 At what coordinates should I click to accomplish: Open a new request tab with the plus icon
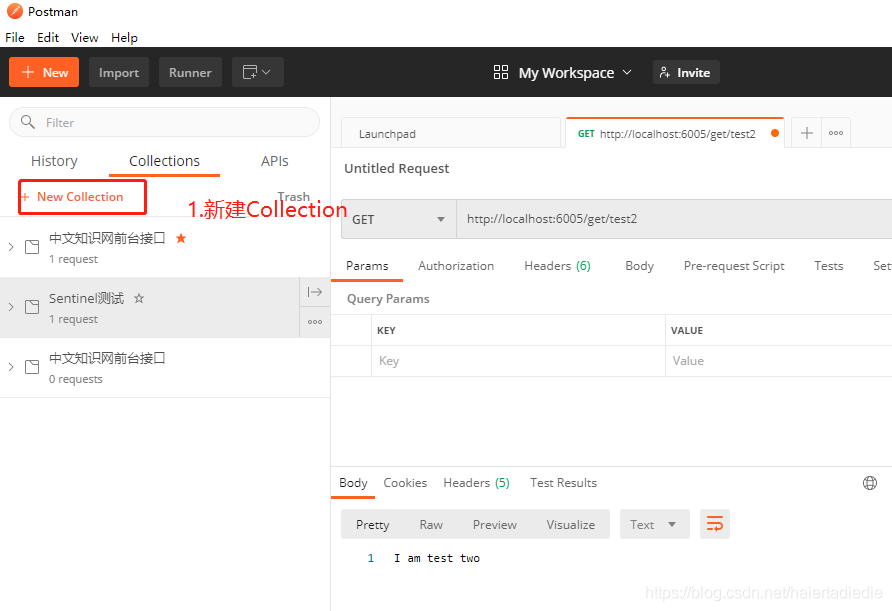(x=806, y=132)
